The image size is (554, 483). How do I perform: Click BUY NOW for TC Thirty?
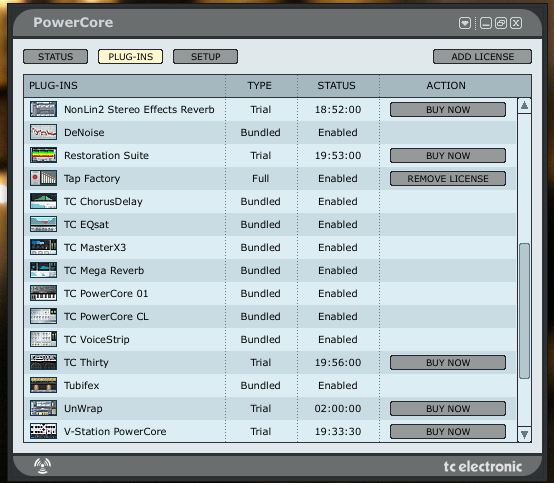coord(448,363)
